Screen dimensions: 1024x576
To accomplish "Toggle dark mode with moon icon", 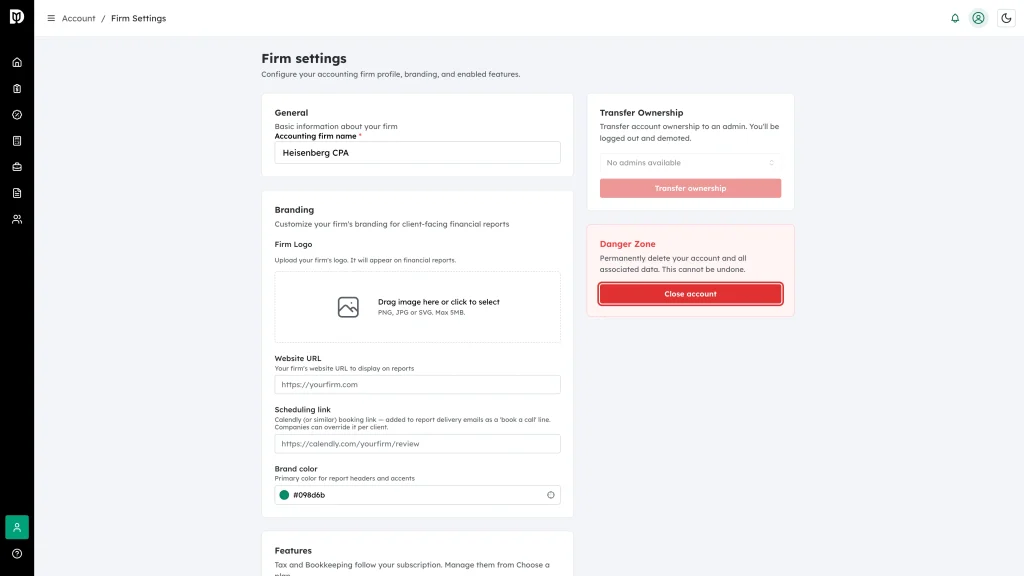I will tap(1006, 18).
